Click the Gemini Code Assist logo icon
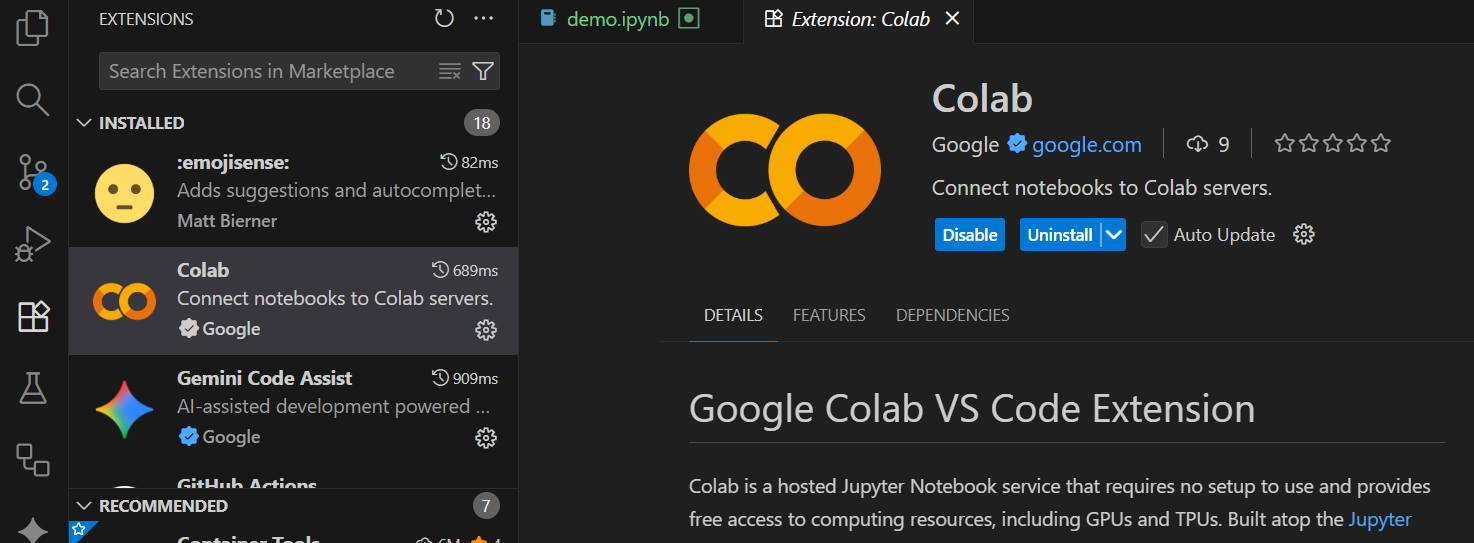The height and width of the screenshot is (543, 1474). point(124,409)
